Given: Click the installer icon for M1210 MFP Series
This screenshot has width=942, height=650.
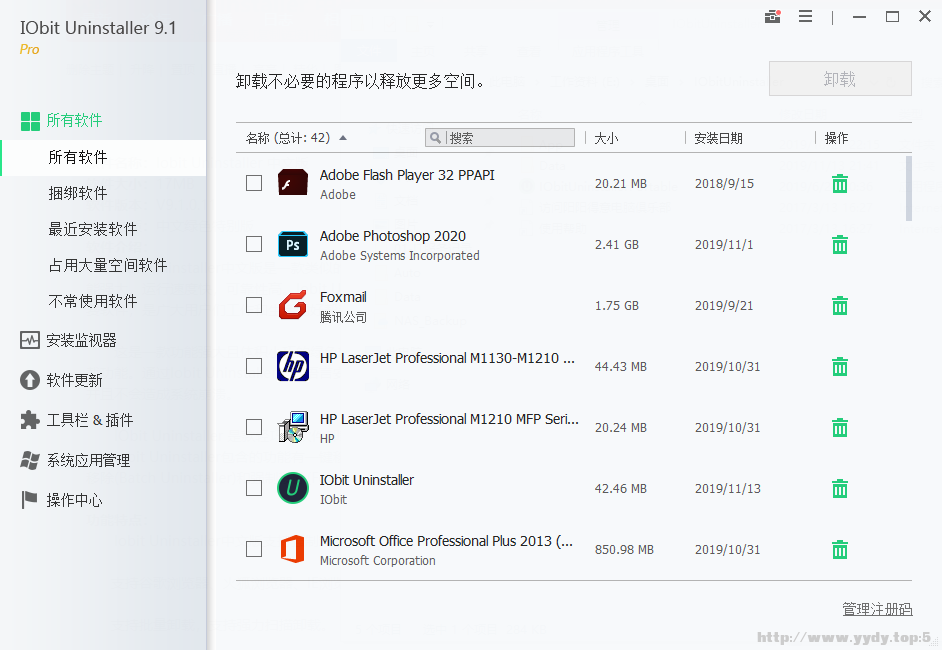Looking at the screenshot, I should (x=293, y=427).
